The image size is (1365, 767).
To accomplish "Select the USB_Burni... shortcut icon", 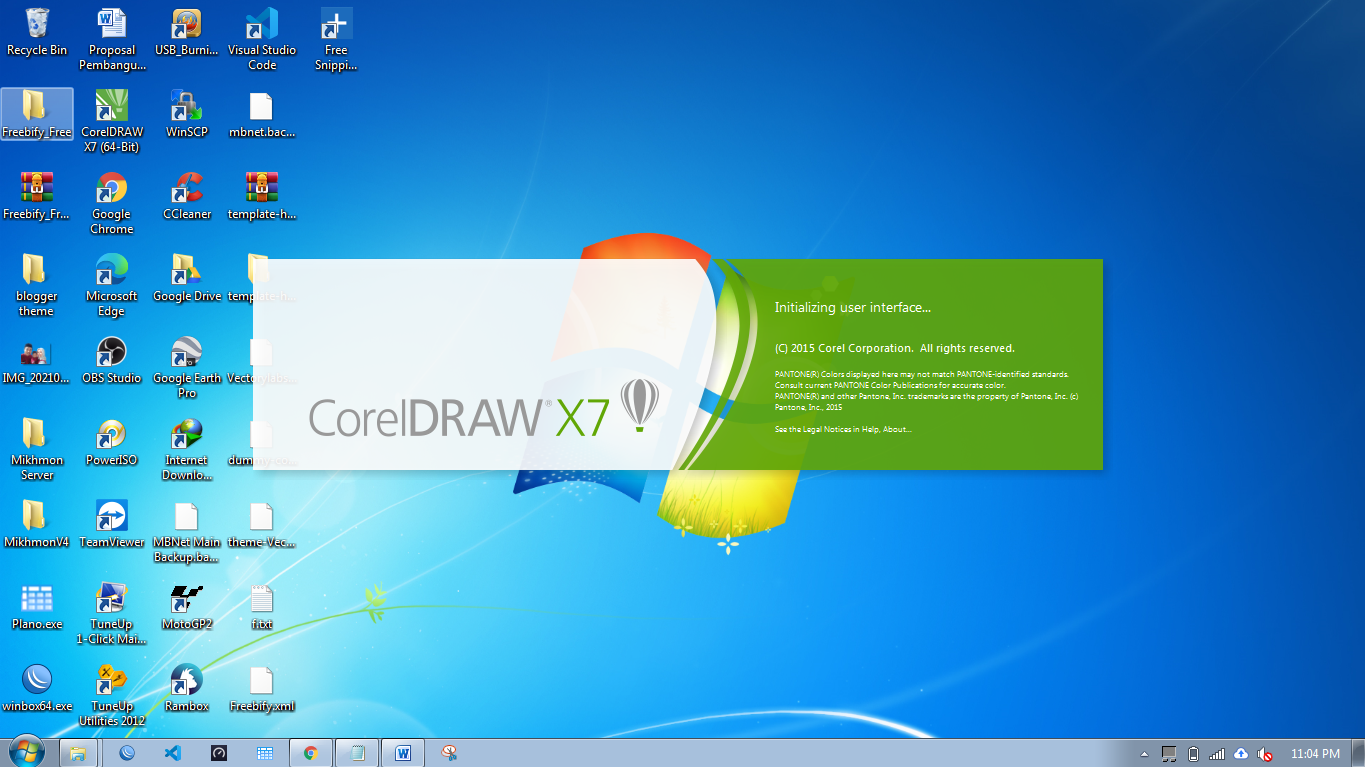I will (186, 32).
